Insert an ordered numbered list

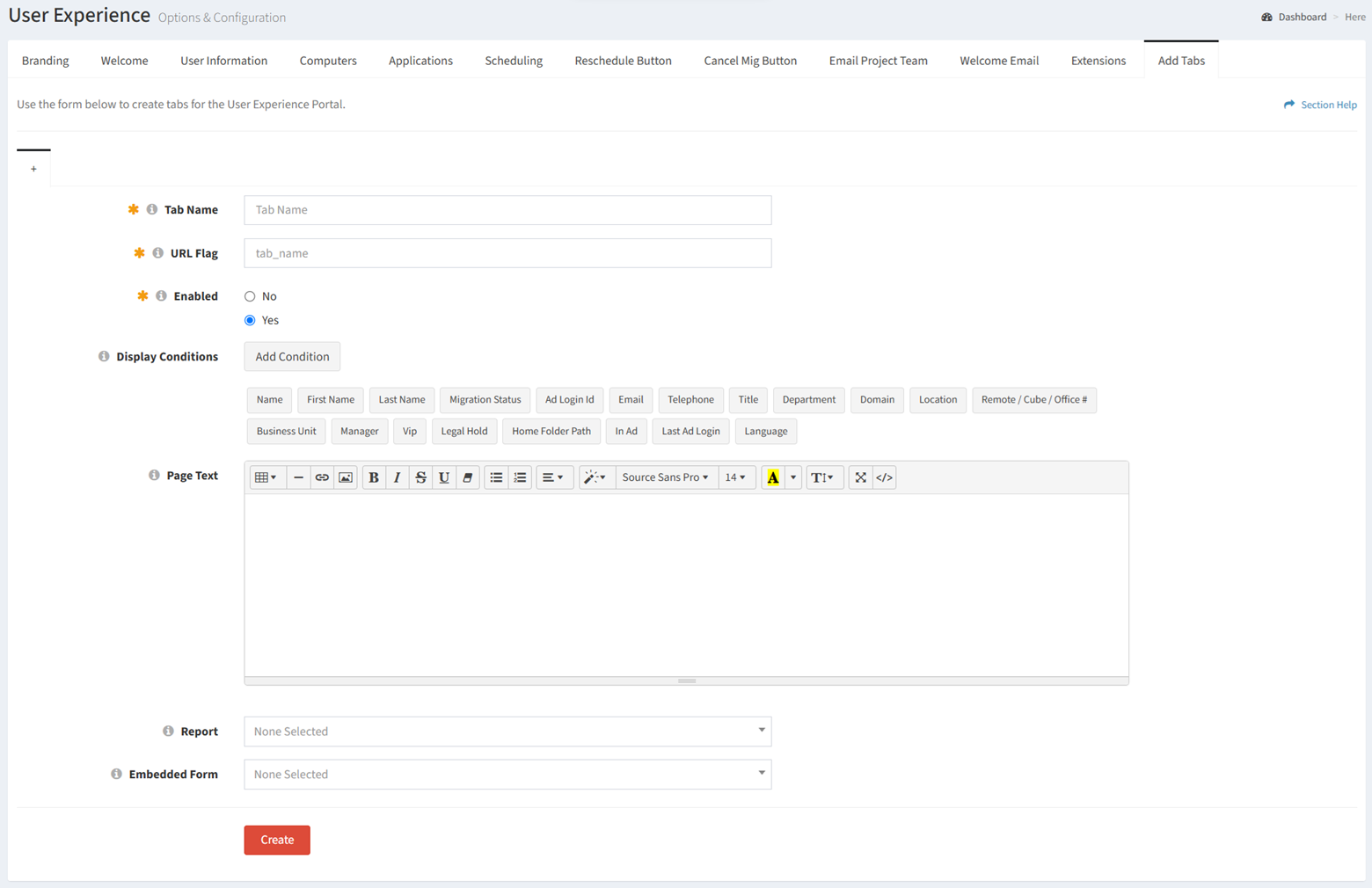tap(520, 477)
